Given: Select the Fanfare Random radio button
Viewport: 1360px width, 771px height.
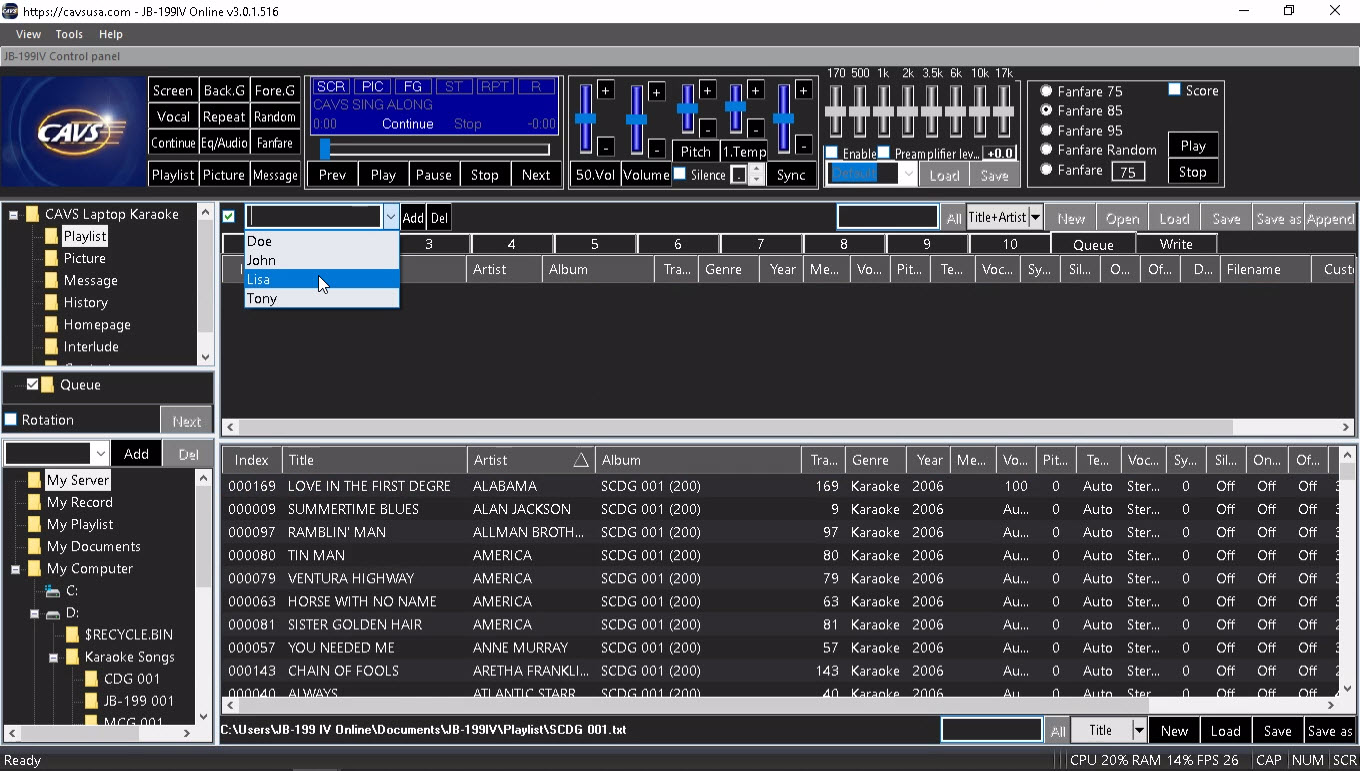Looking at the screenshot, I should (1046, 150).
